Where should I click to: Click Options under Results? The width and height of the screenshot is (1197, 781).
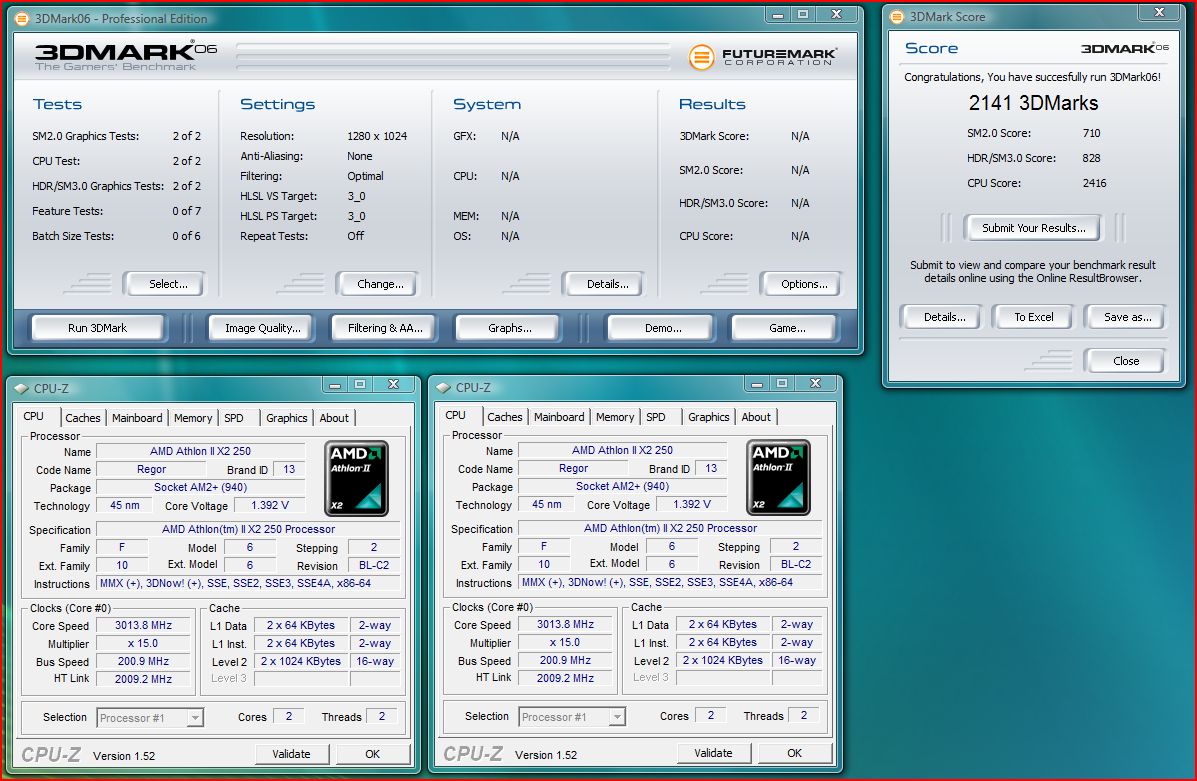[x=803, y=284]
